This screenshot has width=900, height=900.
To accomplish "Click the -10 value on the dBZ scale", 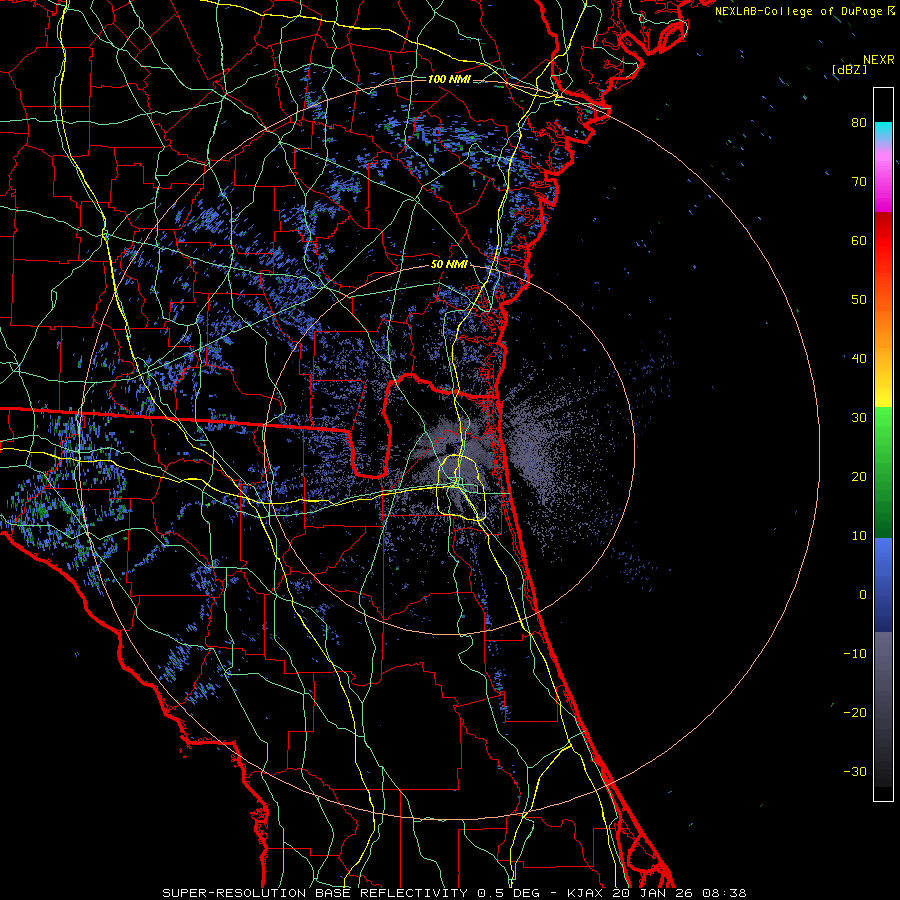I will pyautogui.click(x=855, y=654).
